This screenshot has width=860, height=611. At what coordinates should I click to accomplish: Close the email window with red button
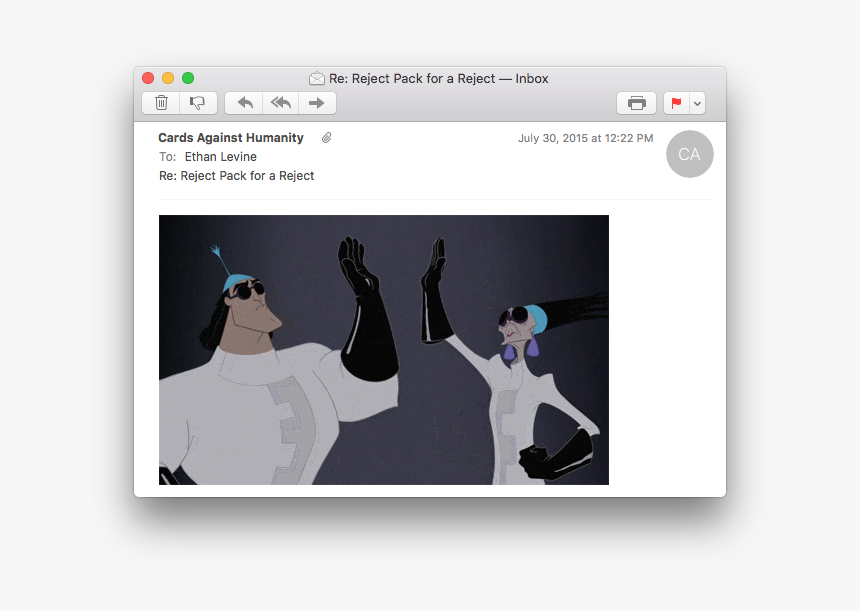[148, 78]
